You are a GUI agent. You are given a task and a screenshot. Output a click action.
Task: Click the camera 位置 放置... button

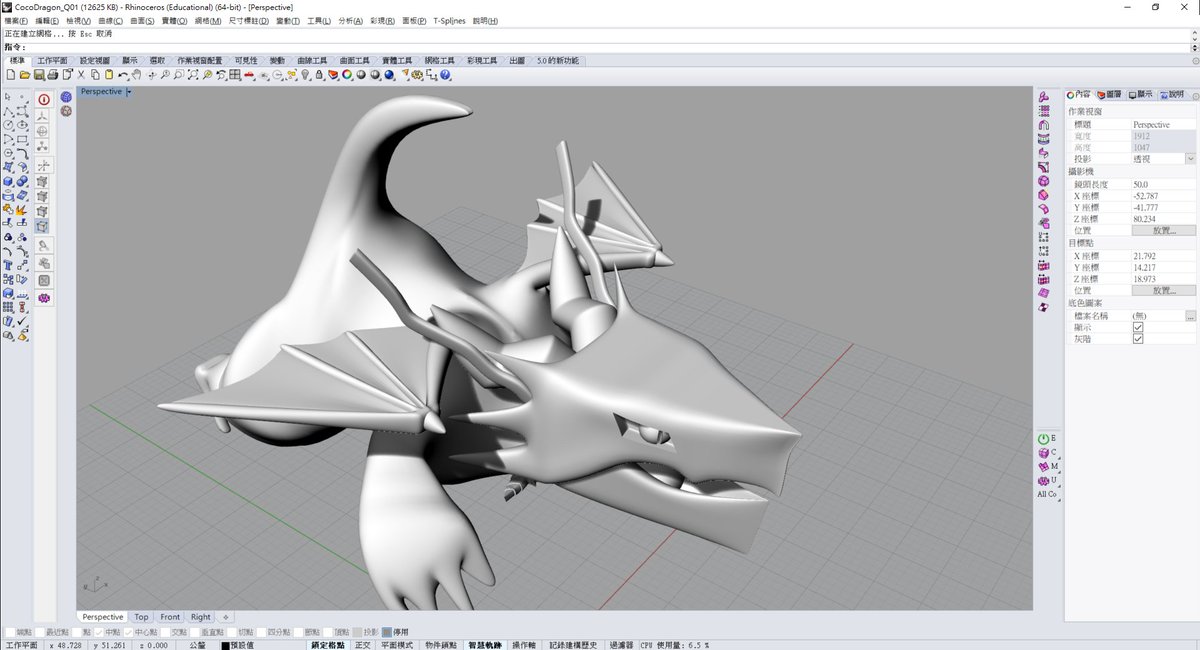[1164, 230]
